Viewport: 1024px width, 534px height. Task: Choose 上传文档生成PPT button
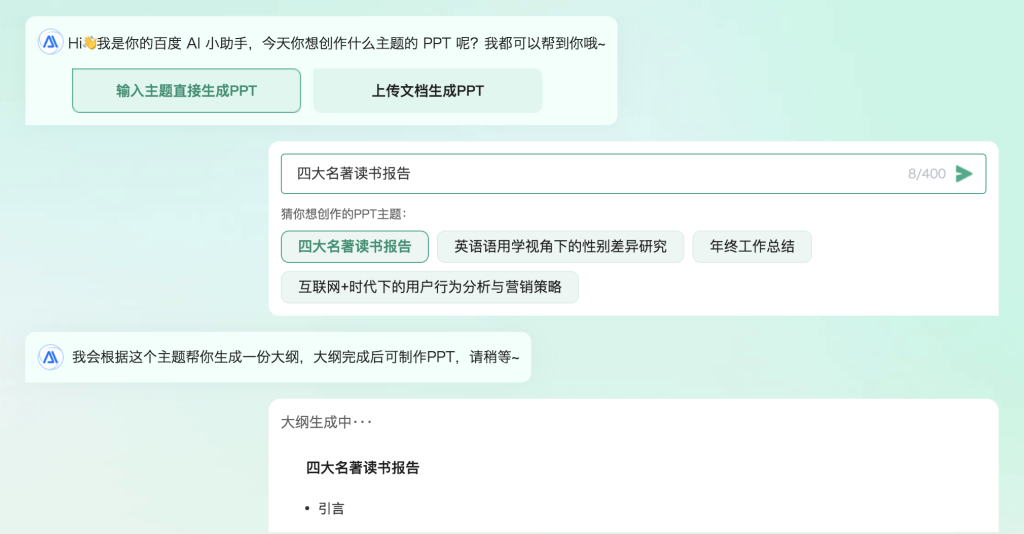pos(428,91)
